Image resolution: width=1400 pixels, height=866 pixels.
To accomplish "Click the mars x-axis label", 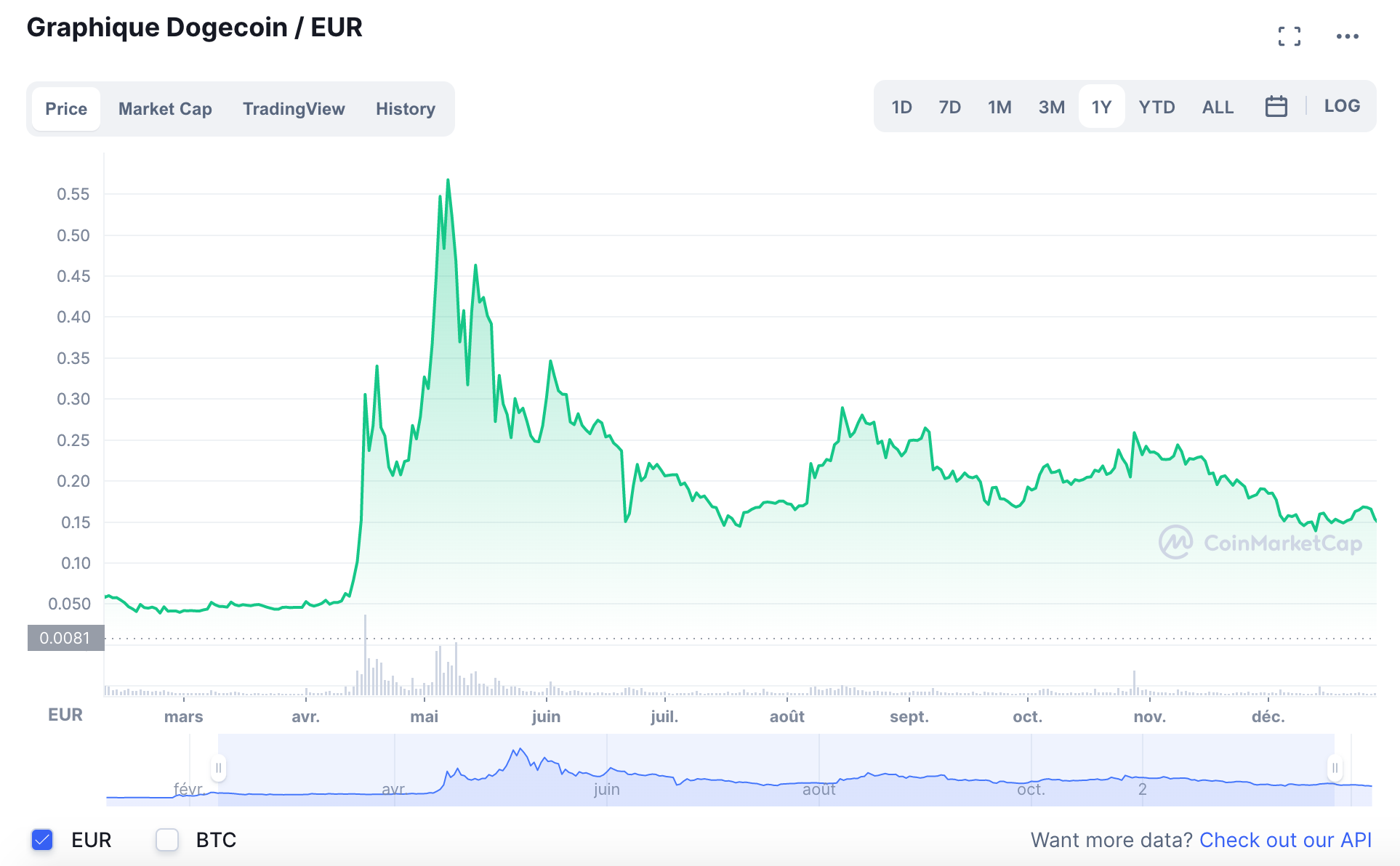I will click(x=183, y=716).
